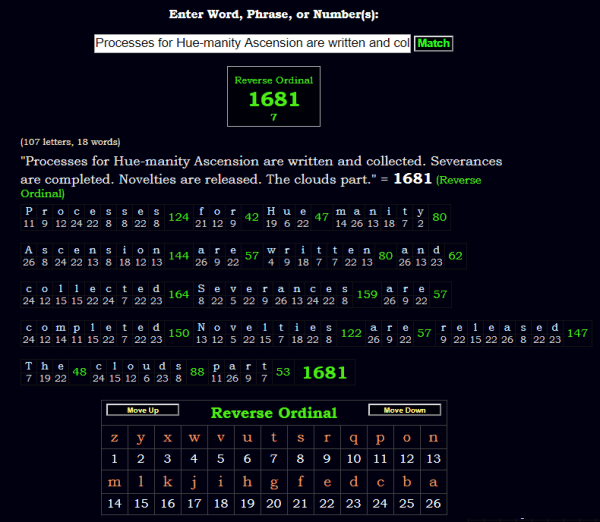Click letter x in cipher chart
The image size is (600, 522).
168,437
